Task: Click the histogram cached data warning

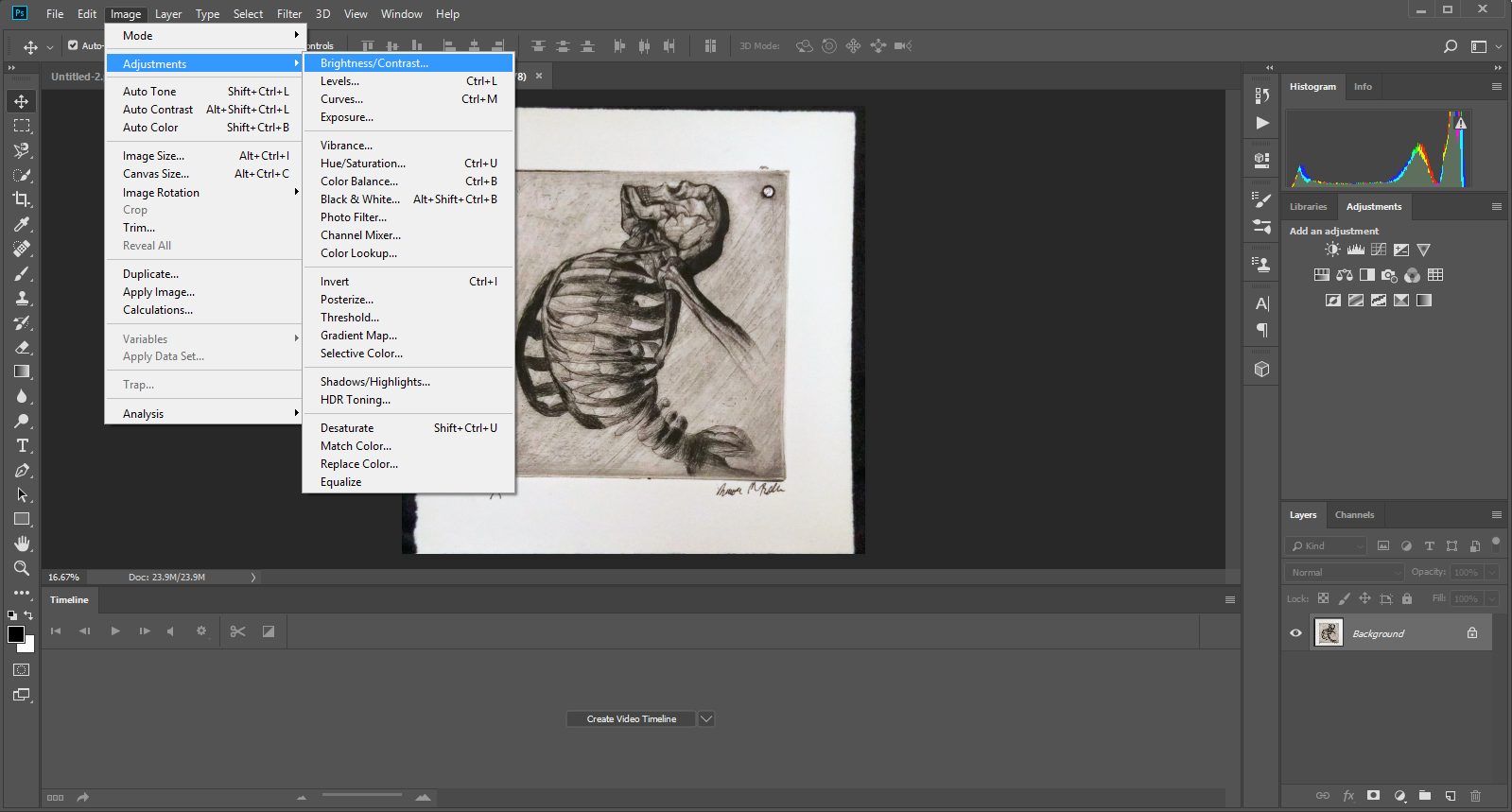Action: coord(1461,123)
